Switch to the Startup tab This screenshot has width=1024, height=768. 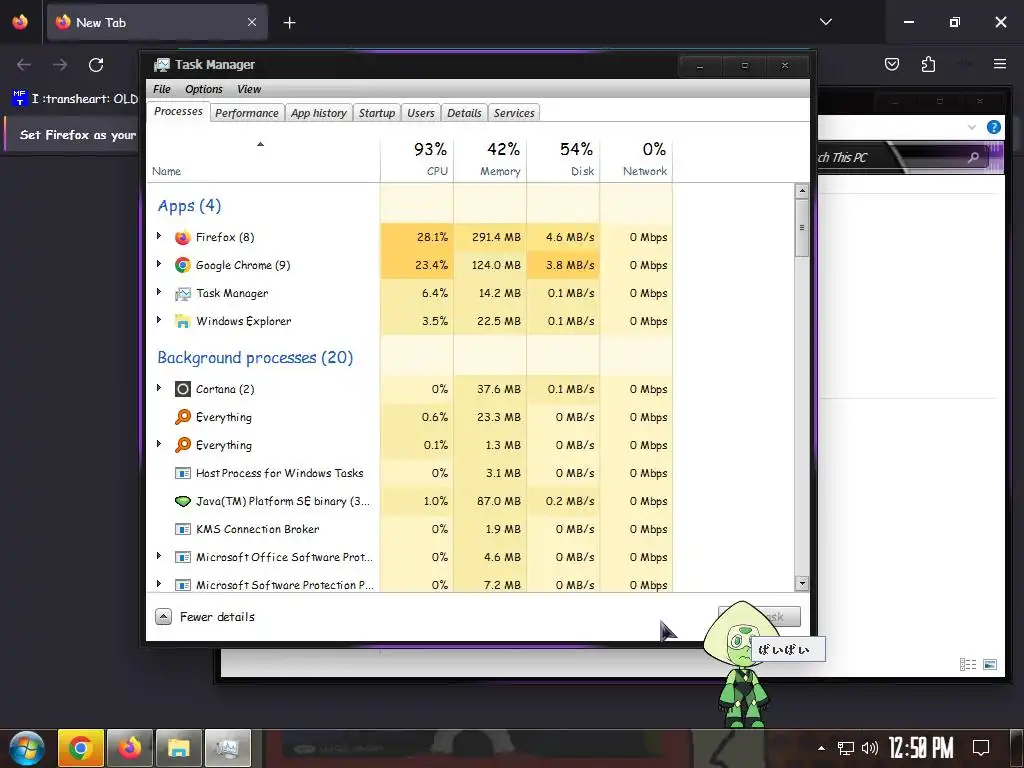pyautogui.click(x=377, y=113)
